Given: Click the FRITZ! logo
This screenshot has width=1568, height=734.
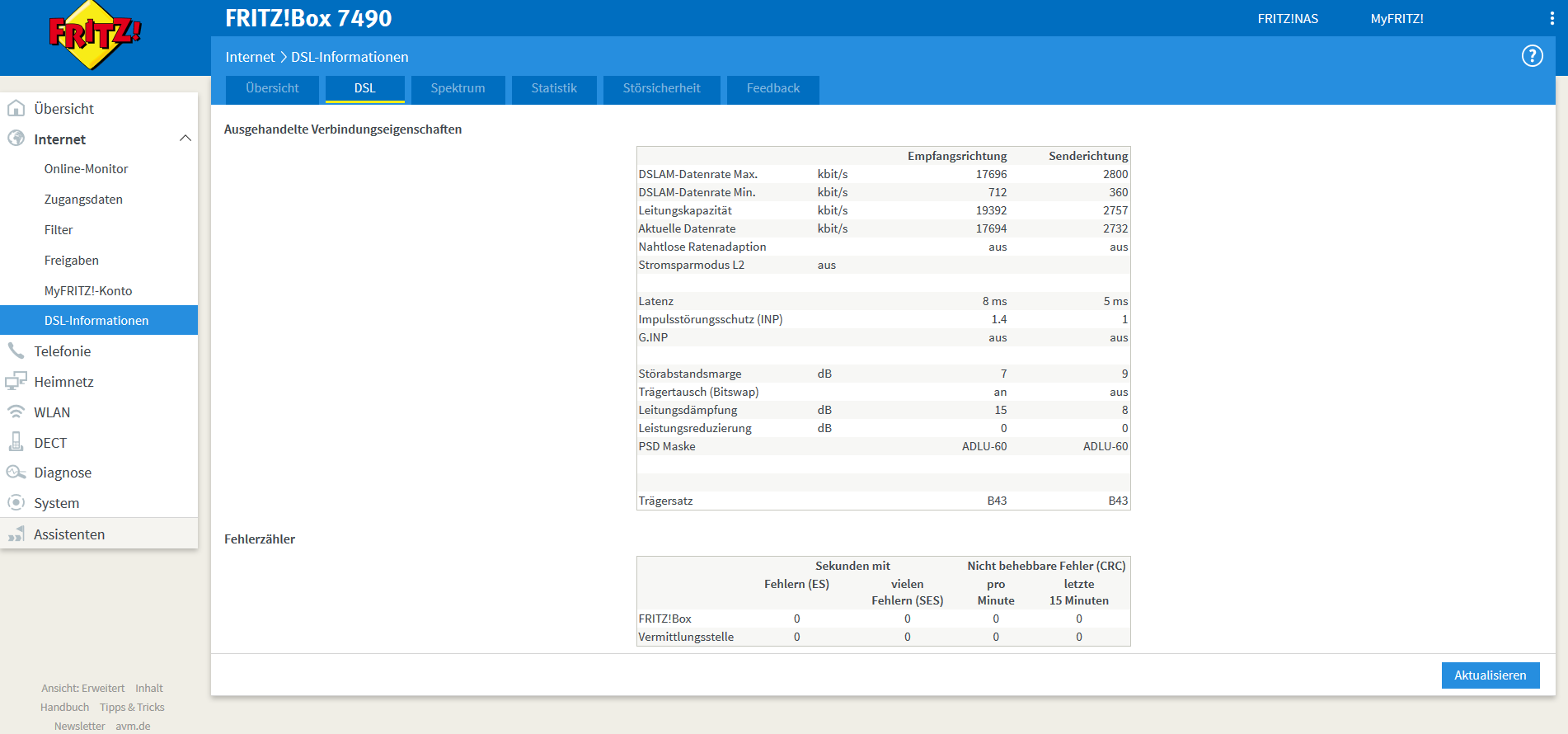Looking at the screenshot, I should coord(94,35).
